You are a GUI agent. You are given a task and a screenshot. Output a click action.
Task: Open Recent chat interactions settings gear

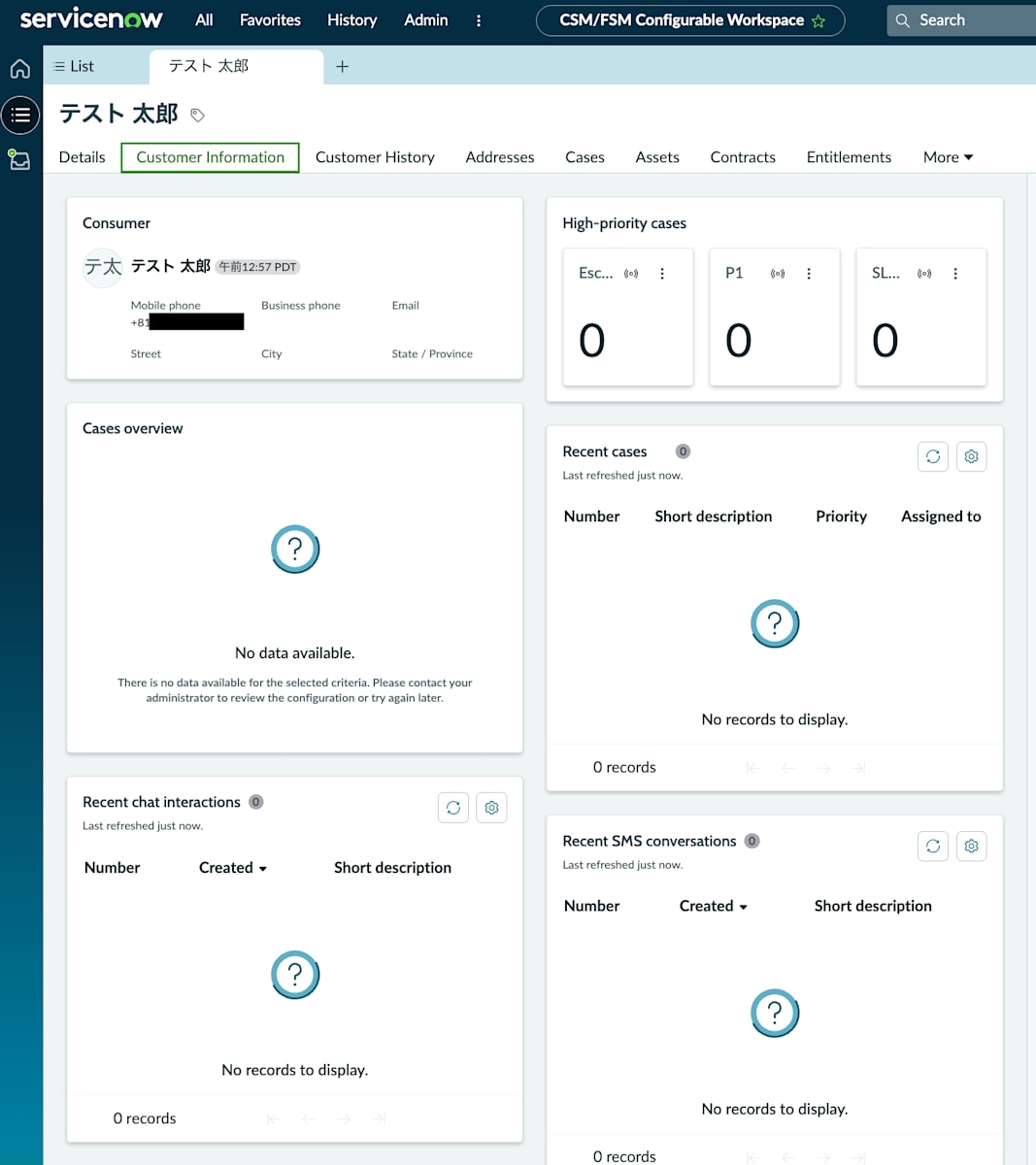tap(492, 808)
